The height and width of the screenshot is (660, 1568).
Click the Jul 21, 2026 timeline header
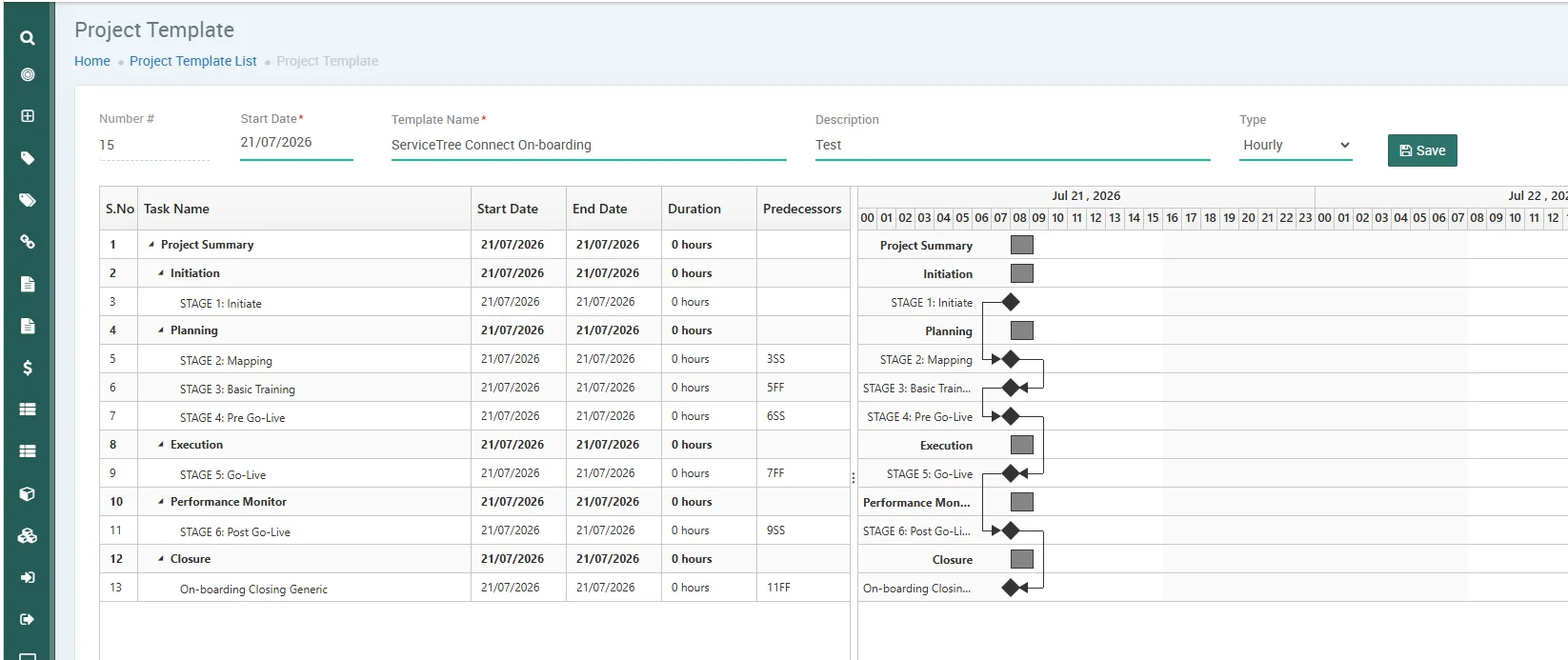tap(1086, 196)
